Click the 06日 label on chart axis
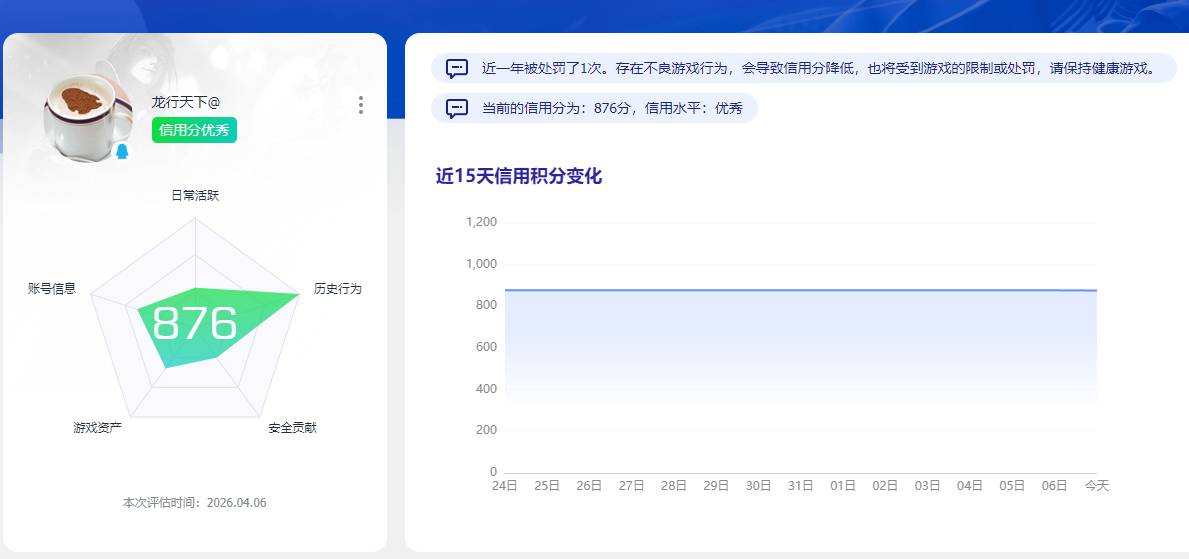The width and height of the screenshot is (1189, 559). tap(1054, 486)
